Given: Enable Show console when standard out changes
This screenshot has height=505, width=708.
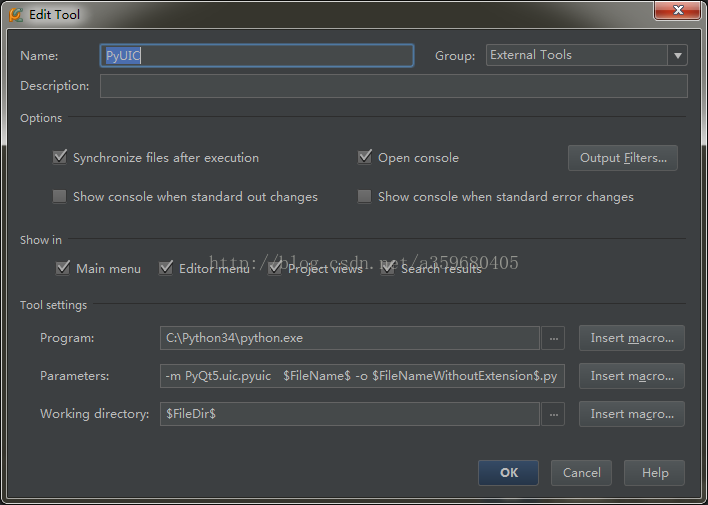Looking at the screenshot, I should click(x=60, y=197).
